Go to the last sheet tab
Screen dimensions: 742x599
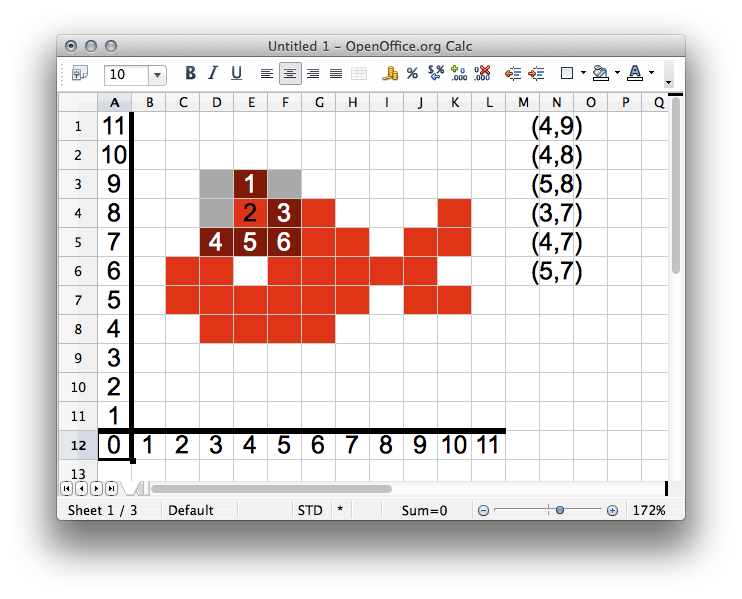click(x=111, y=488)
